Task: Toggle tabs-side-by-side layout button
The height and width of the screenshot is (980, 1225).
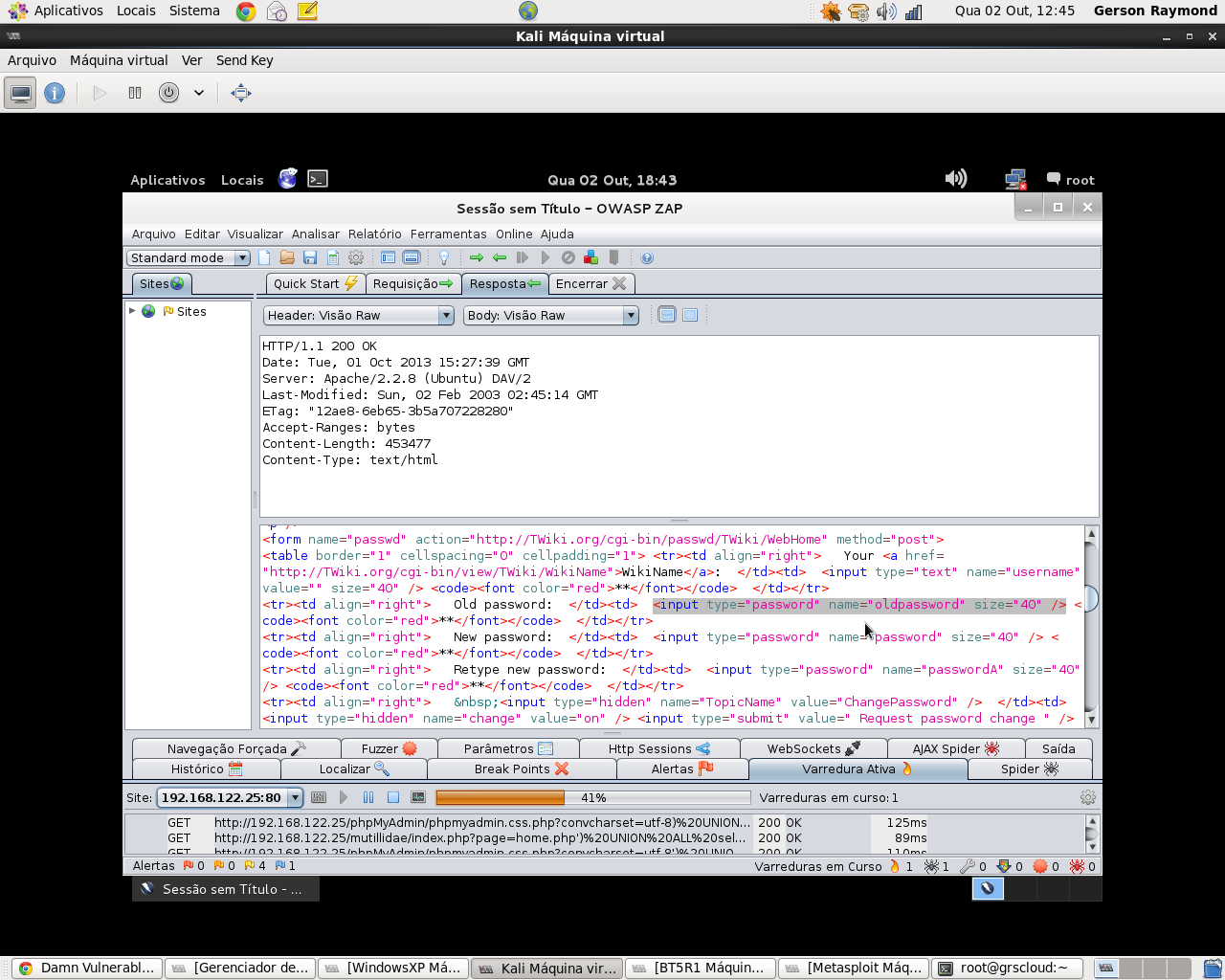Action: click(x=389, y=257)
